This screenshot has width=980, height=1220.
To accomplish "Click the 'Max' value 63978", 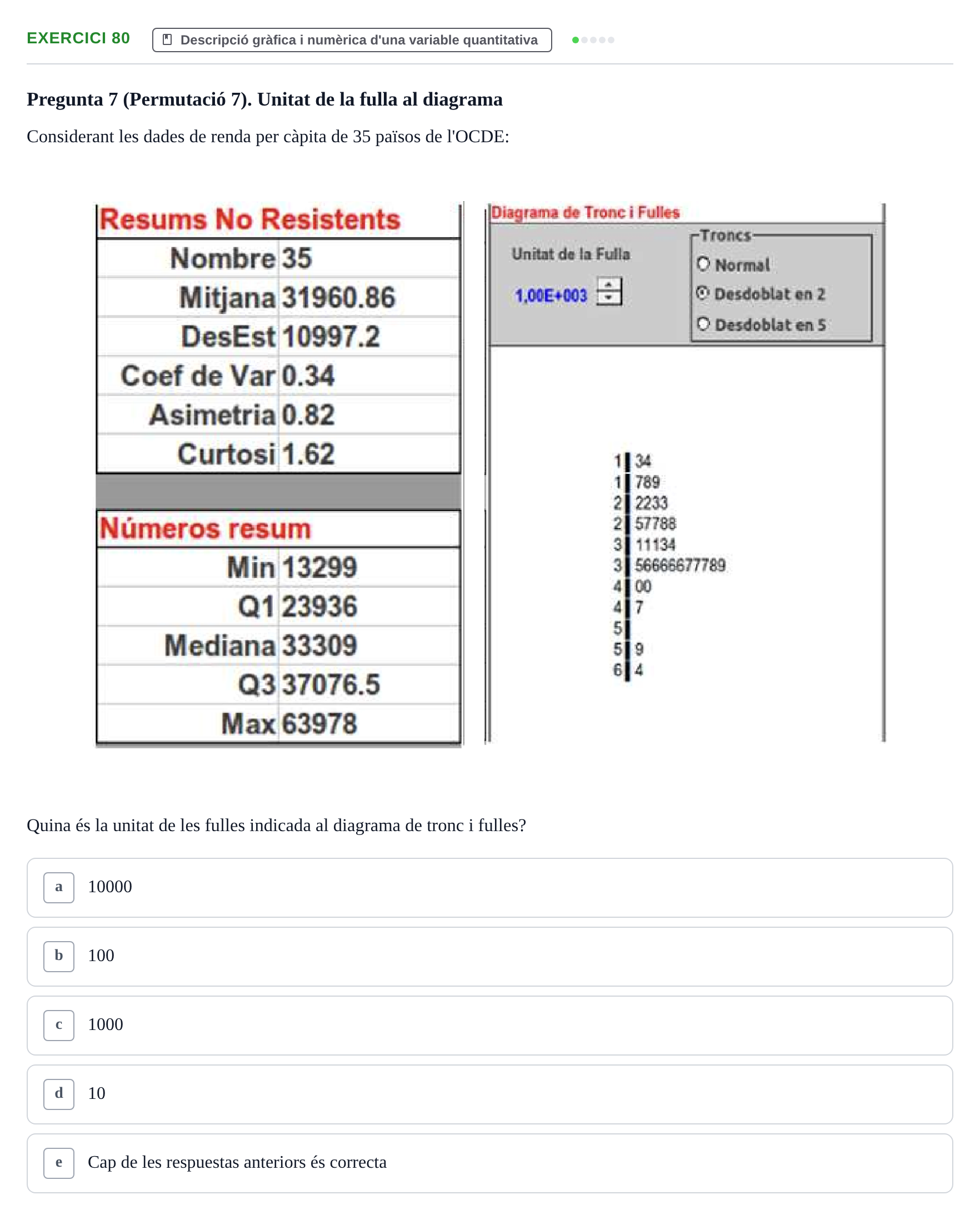I will 319,724.
